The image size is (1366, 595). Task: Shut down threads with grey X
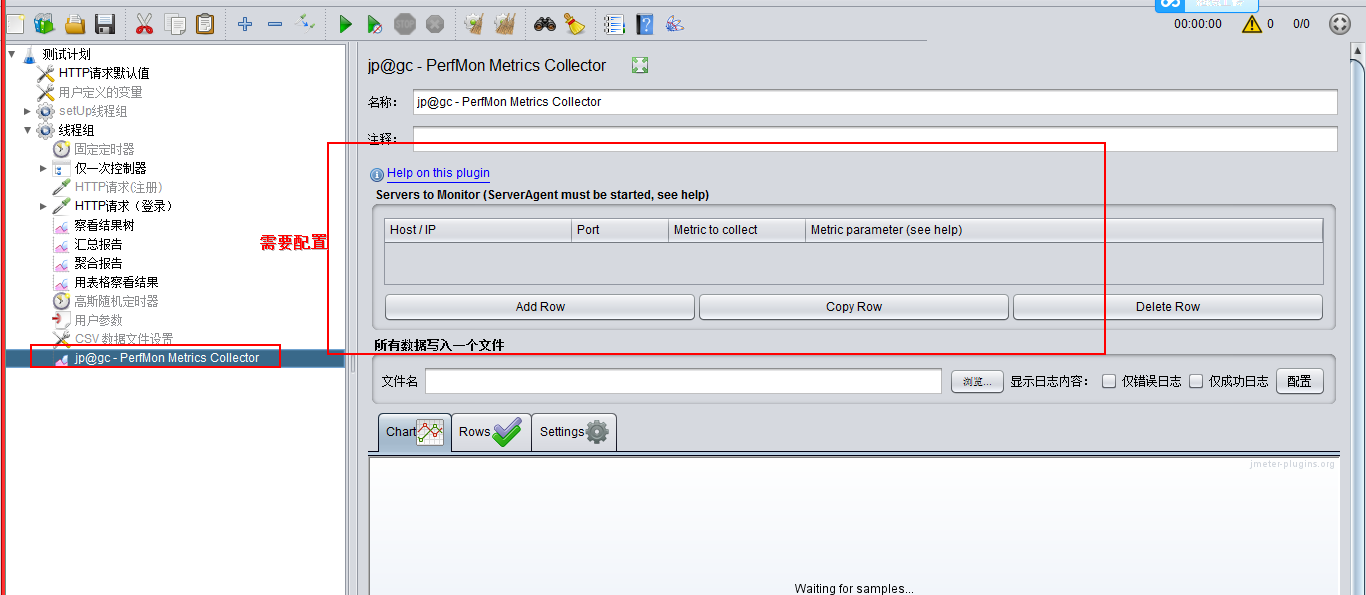tap(434, 24)
